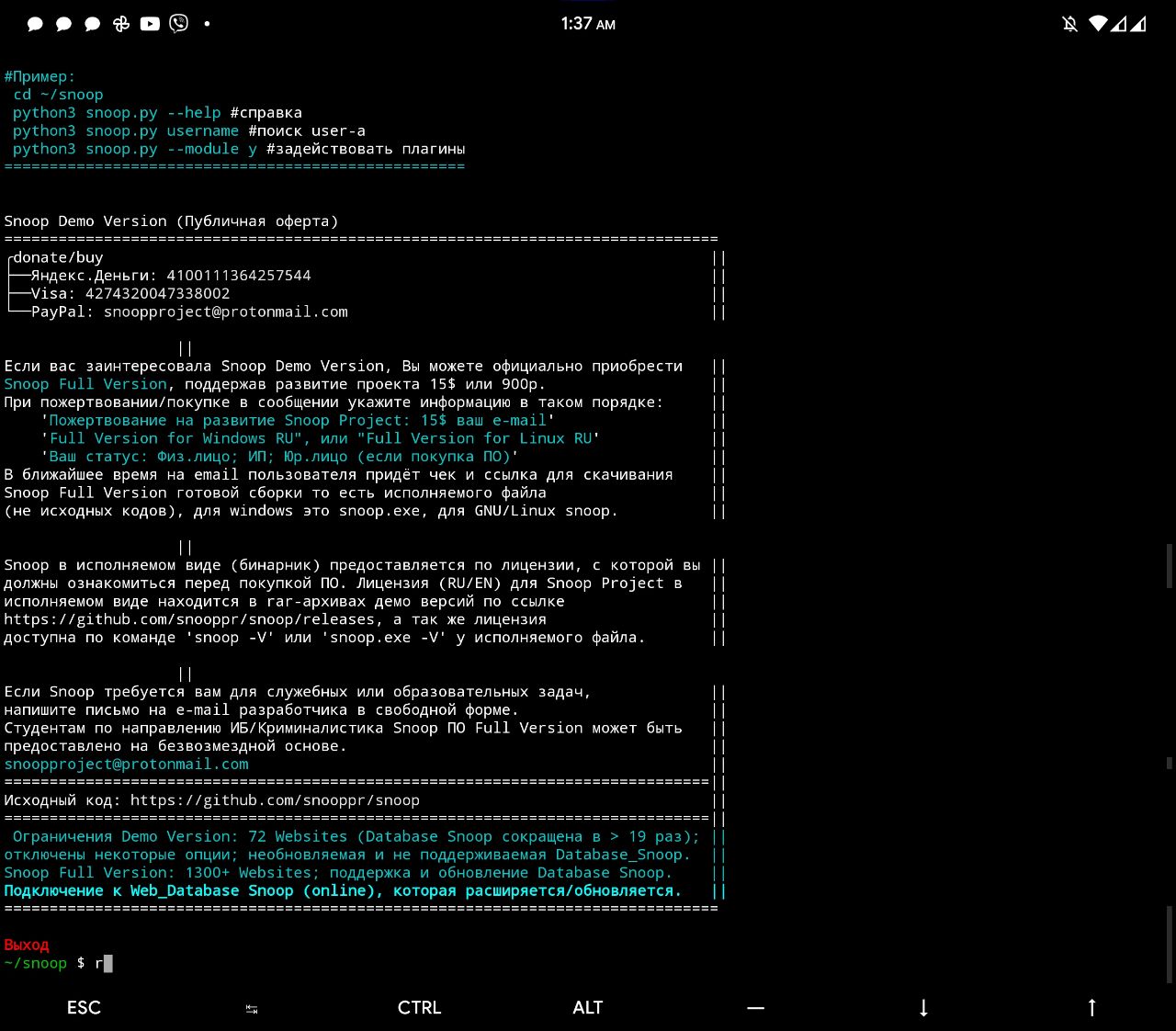Tap 'python3 snoop.py username' command
The image size is (1176, 1031).
pos(125,130)
